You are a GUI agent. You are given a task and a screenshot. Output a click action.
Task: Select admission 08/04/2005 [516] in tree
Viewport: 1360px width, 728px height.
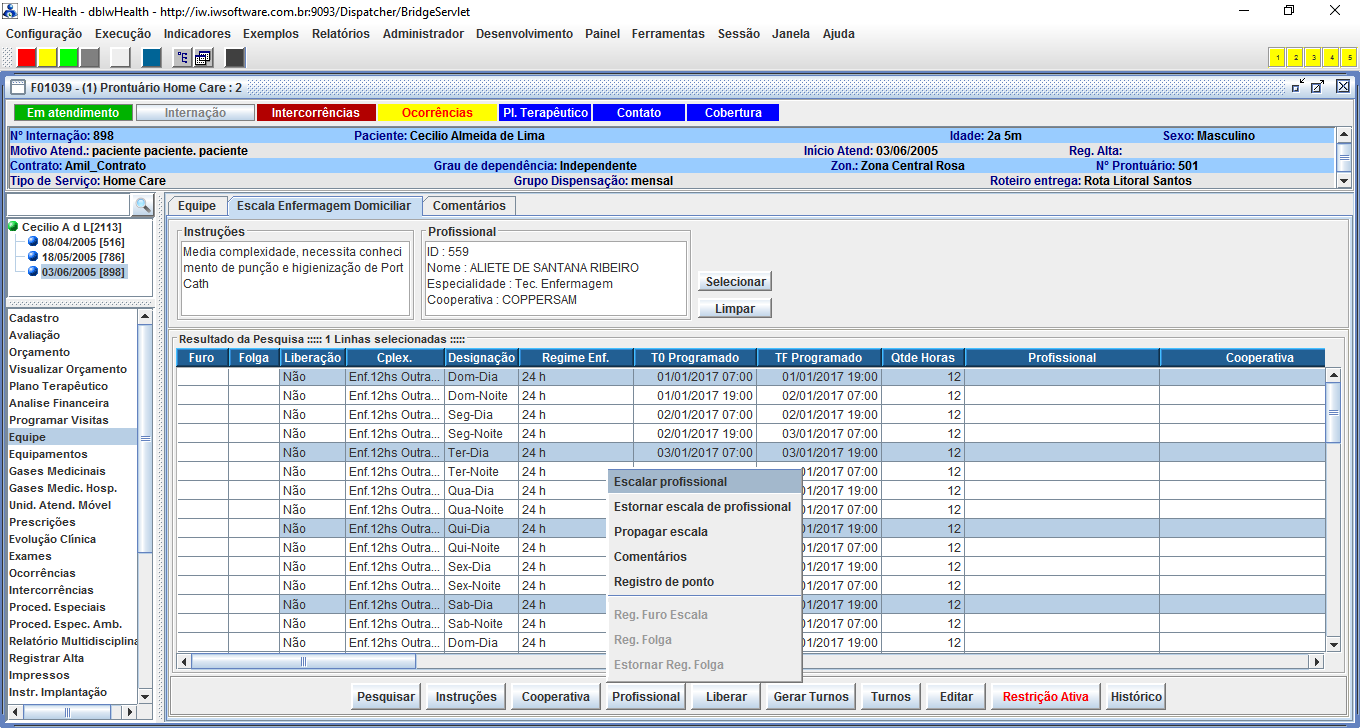(82, 242)
